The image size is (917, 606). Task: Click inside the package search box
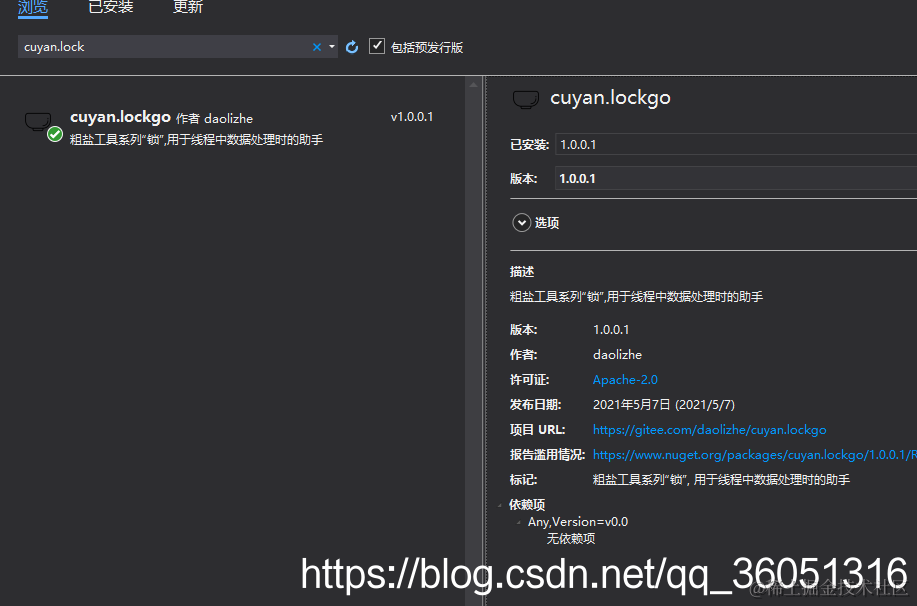click(150, 46)
